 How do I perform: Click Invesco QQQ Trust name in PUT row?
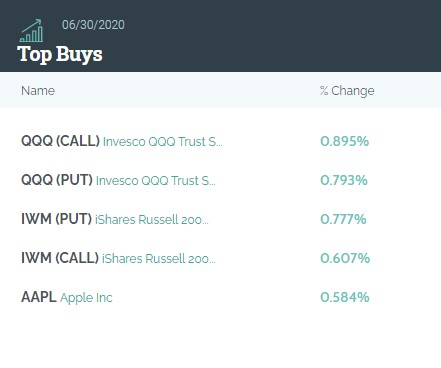(x=156, y=181)
